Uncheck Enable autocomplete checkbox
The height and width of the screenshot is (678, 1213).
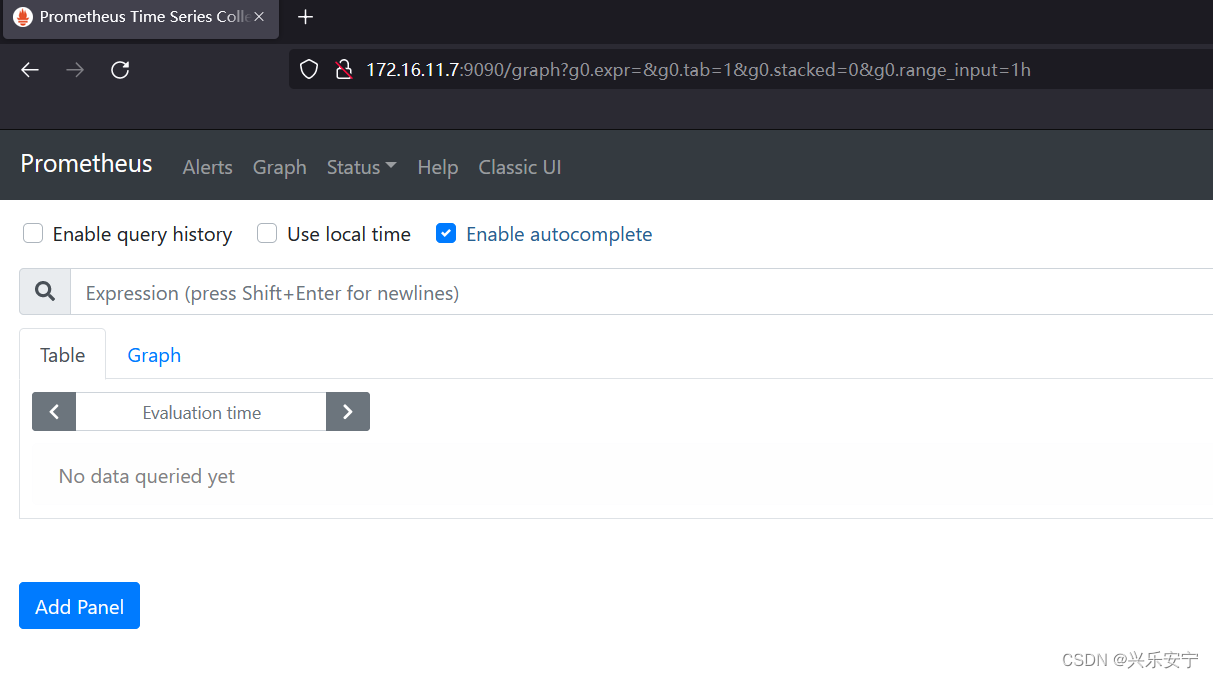446,233
